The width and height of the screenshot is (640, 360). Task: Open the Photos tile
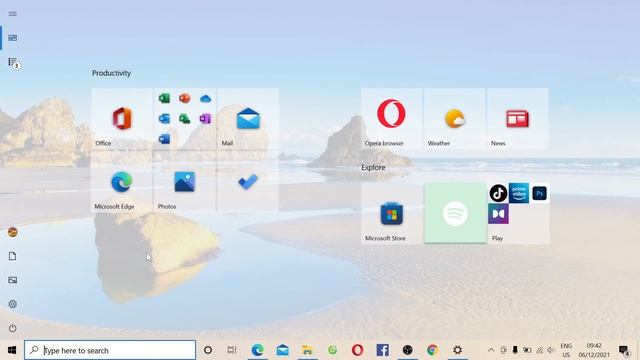(x=184, y=182)
